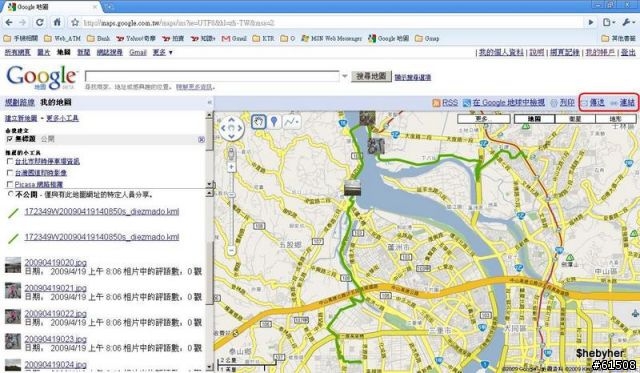Open 20090419020.jpg photo link
Image resolution: width=640 pixels, height=373 pixels.
(56, 262)
